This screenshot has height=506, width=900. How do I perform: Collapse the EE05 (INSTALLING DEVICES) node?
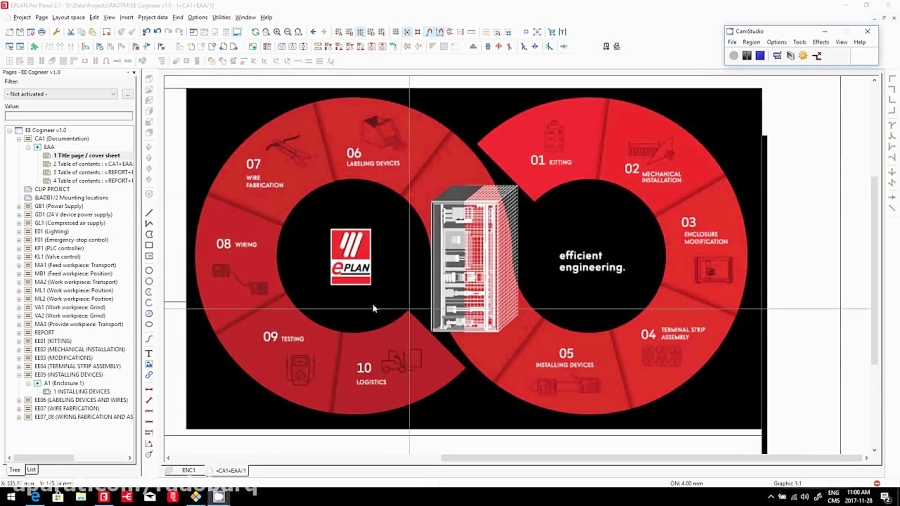(x=19, y=375)
